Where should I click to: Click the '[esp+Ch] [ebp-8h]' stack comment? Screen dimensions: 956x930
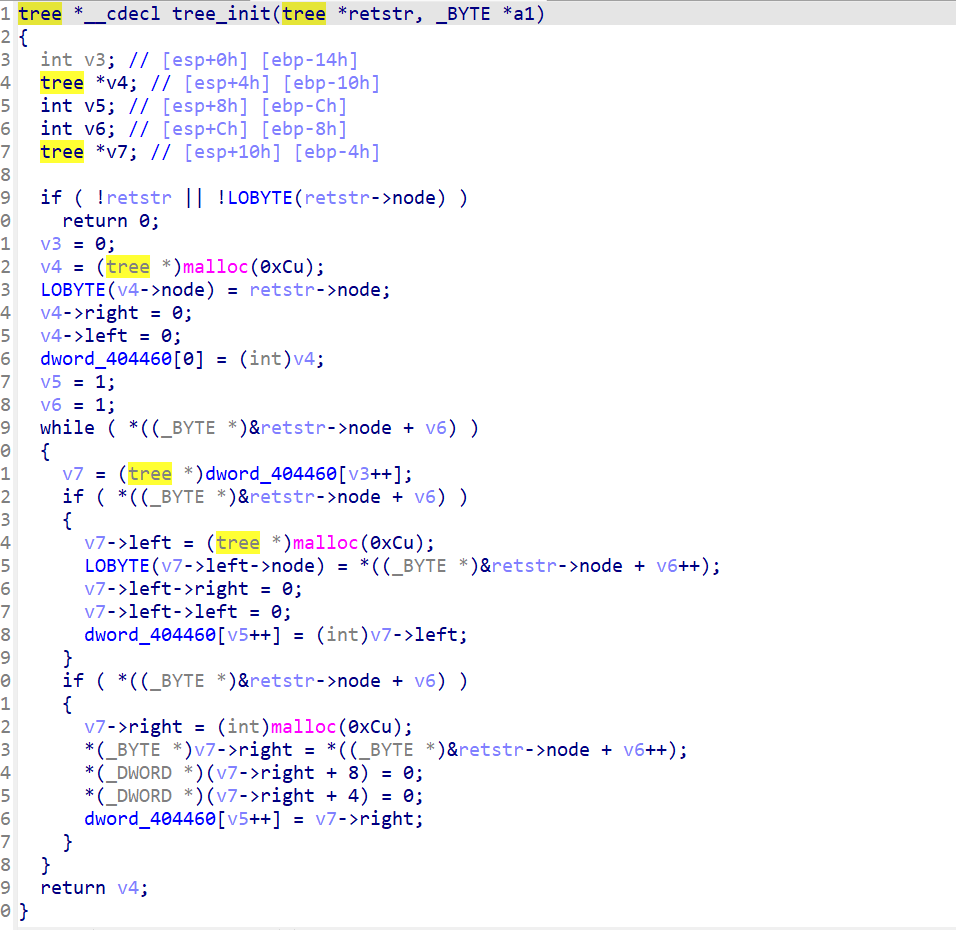[x=254, y=129]
